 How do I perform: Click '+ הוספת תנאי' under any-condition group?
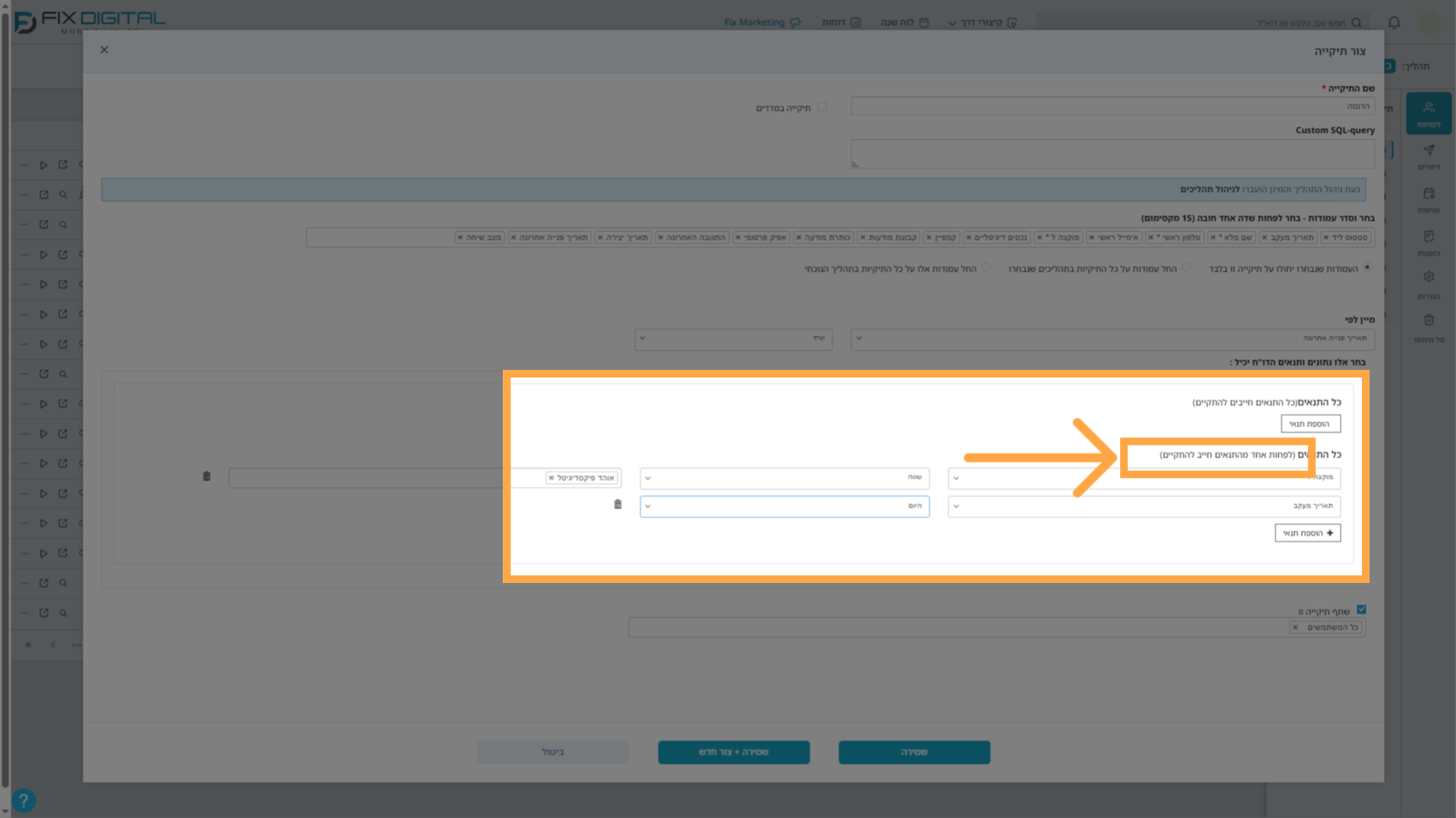tap(1307, 533)
